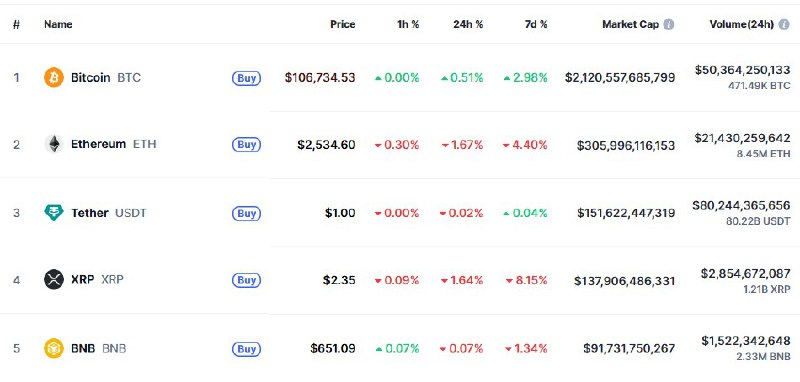Click the Buy button for Ethereum
The width and height of the screenshot is (800, 382).
coord(246,145)
